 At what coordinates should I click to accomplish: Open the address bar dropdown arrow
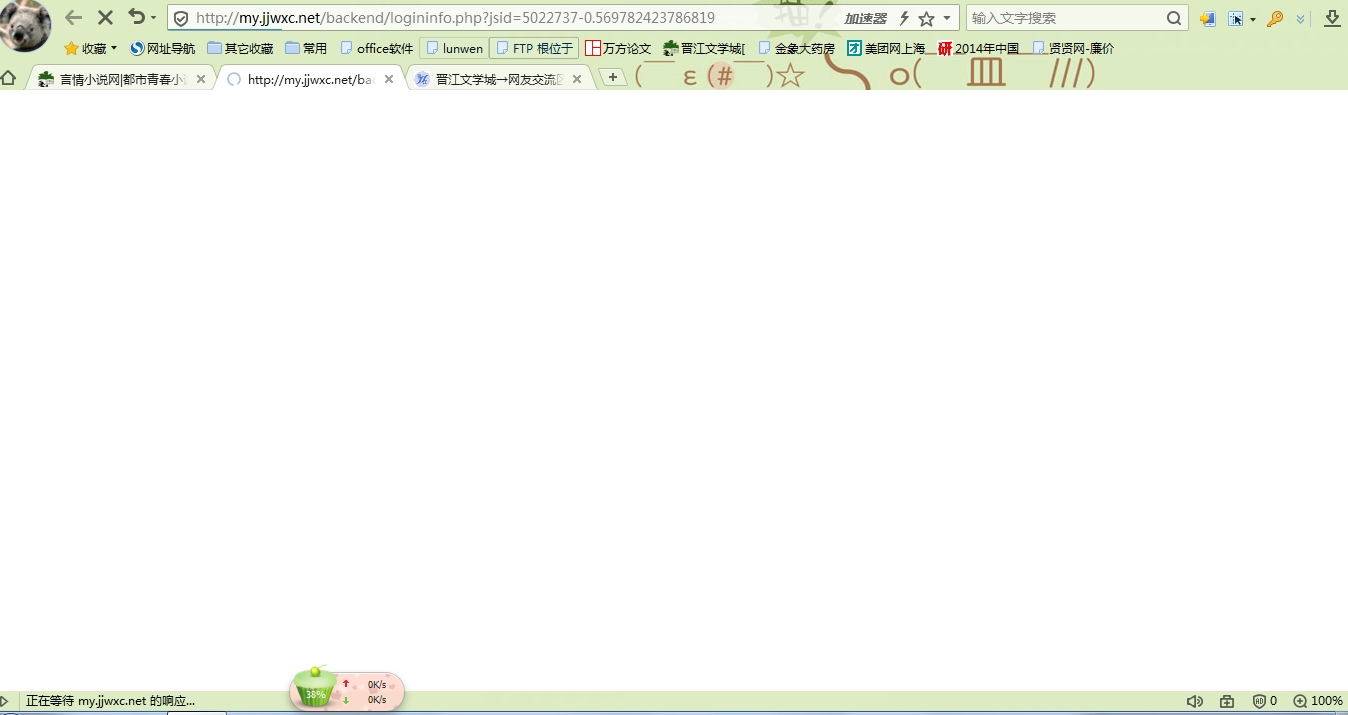[946, 18]
